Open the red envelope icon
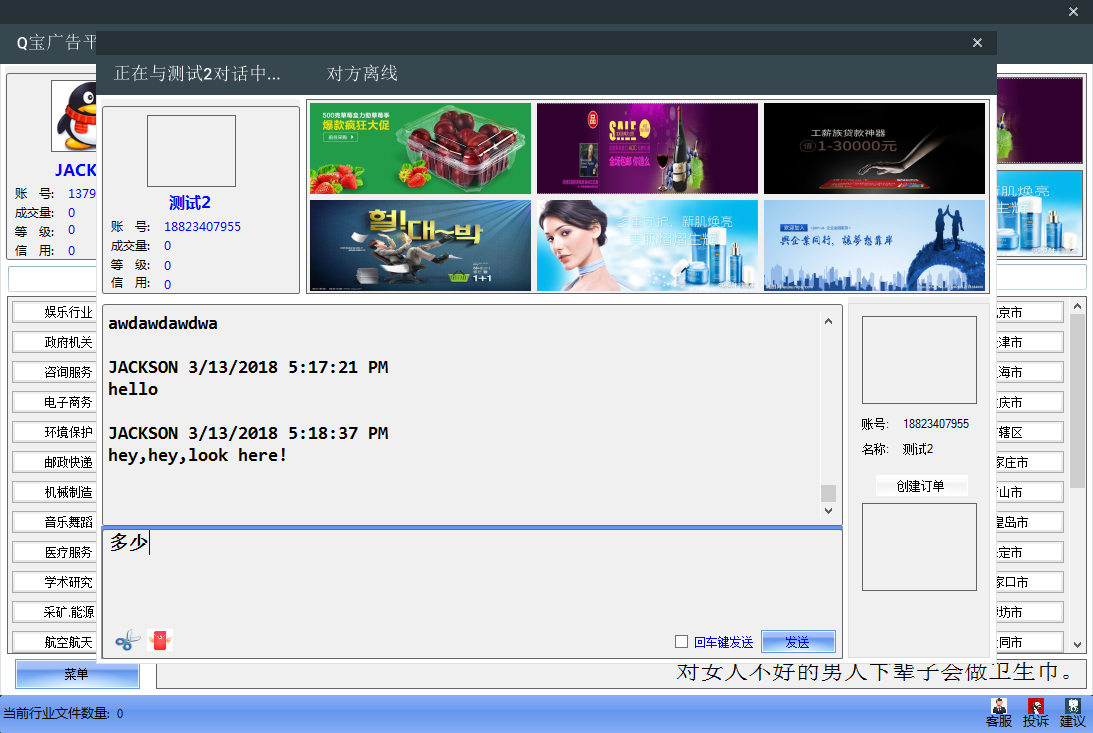The height and width of the screenshot is (733, 1093). (x=160, y=640)
